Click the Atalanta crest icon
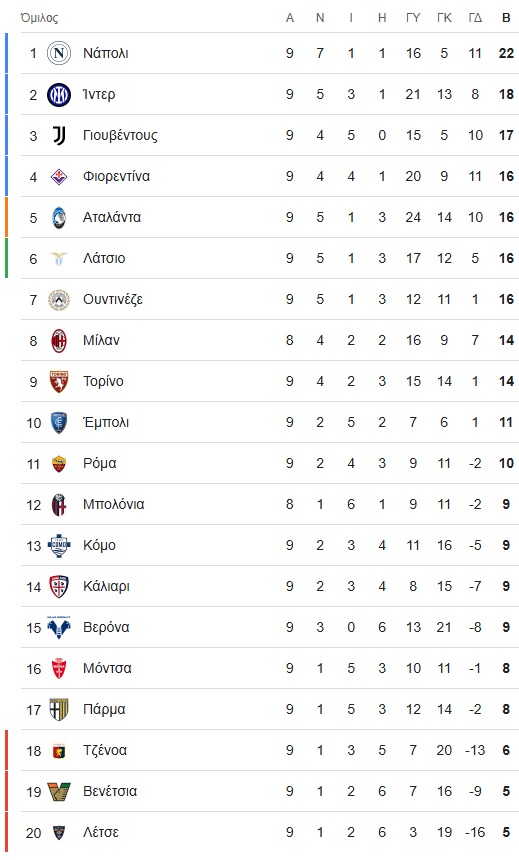Image resolution: width=519 pixels, height=860 pixels. click(59, 217)
